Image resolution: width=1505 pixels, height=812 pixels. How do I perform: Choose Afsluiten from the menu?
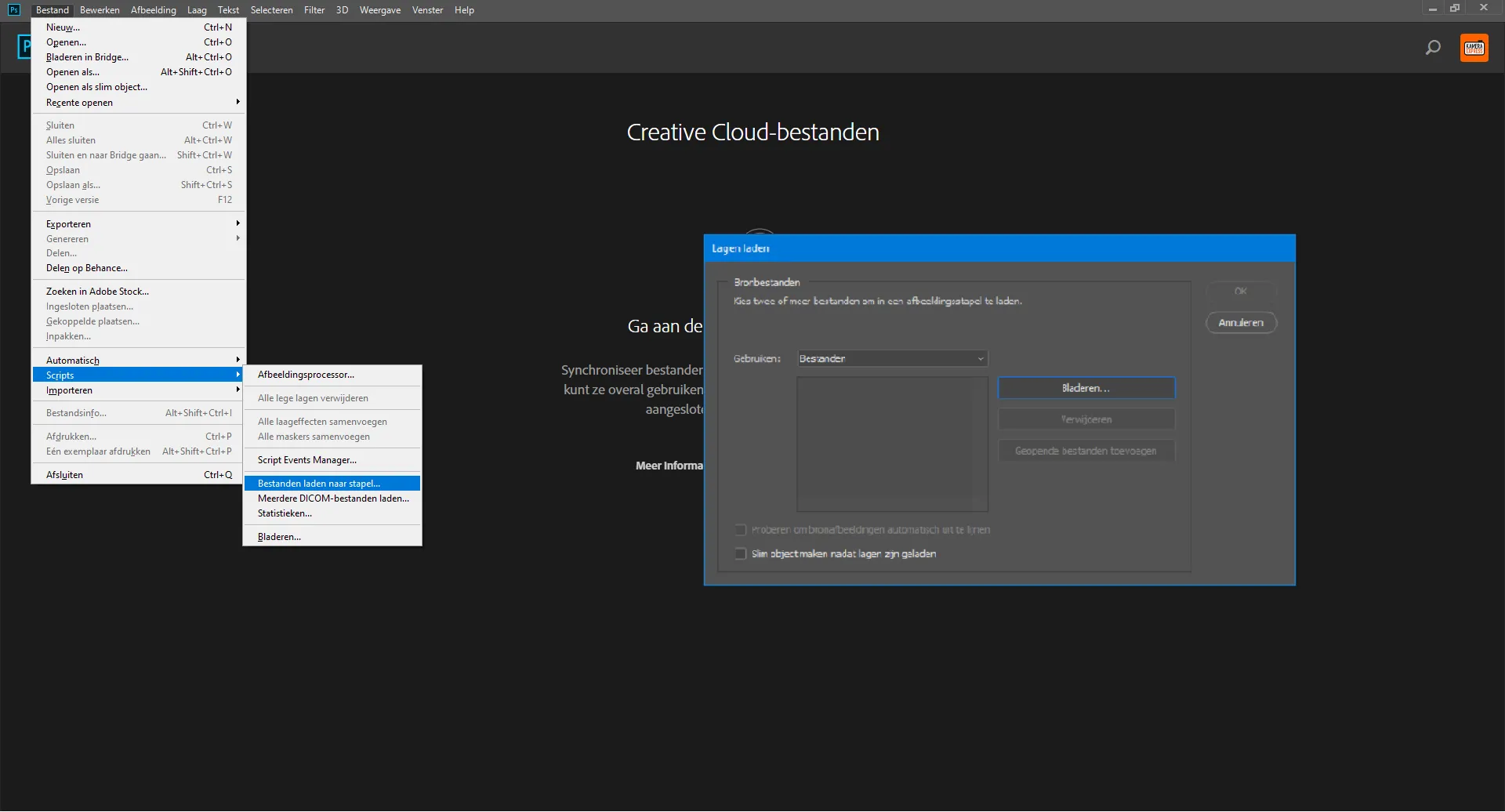[139, 475]
